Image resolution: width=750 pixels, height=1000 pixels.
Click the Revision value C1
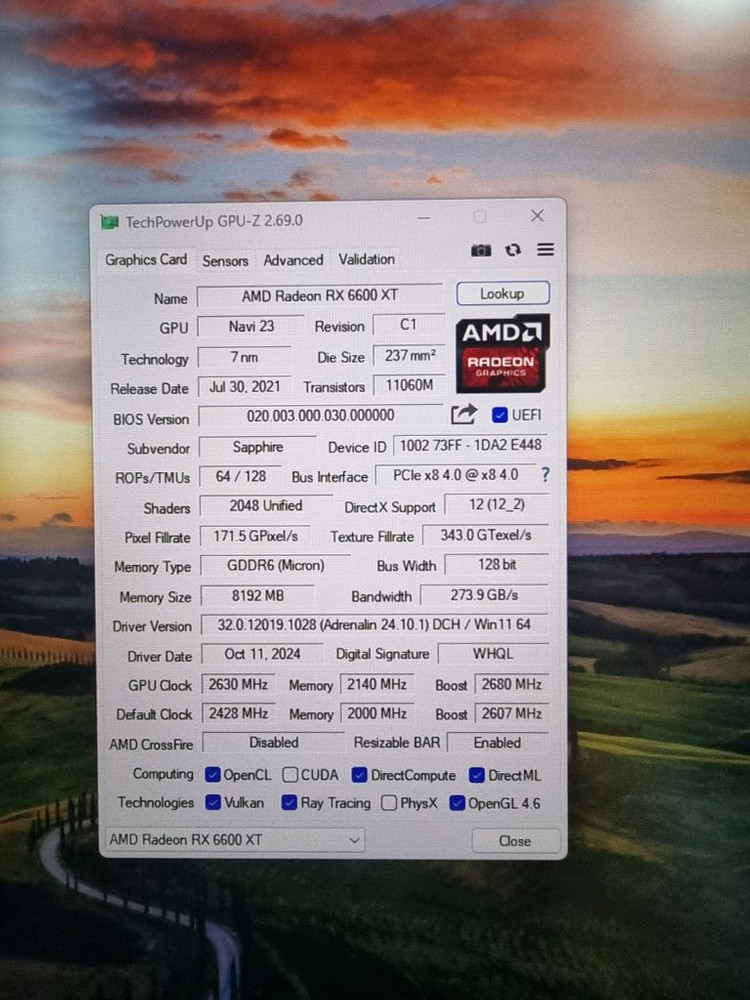point(408,325)
